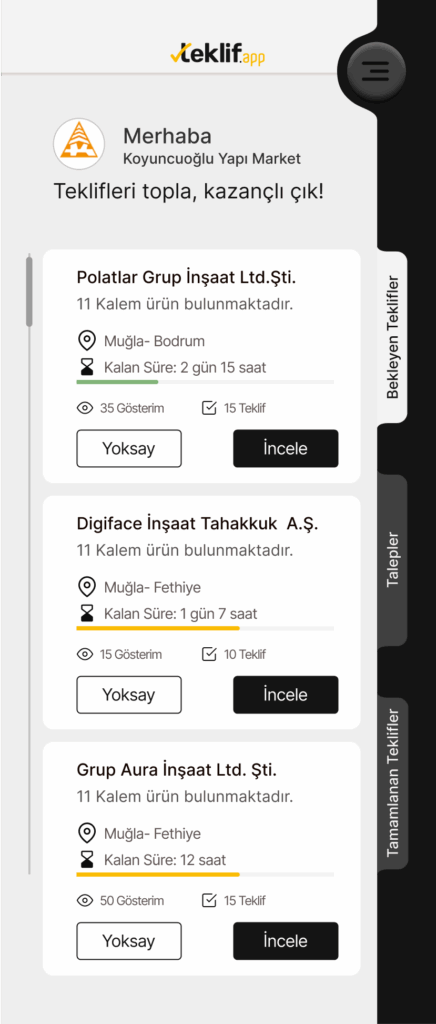Click İncele for Grup Aura İnşaat
Screen dimensions: 436x1024
click(286, 941)
